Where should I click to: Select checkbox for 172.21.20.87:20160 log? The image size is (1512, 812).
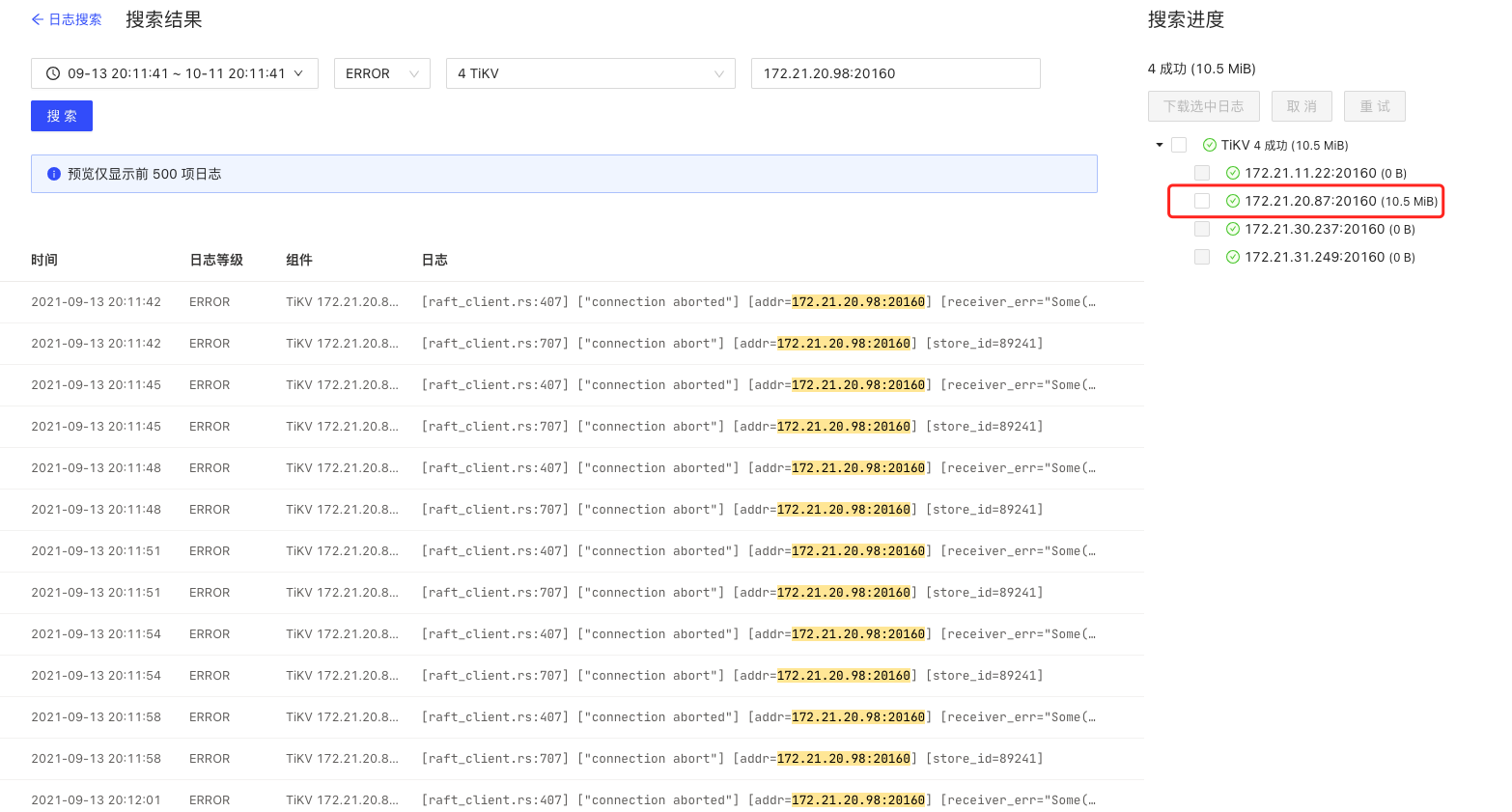pyautogui.click(x=1202, y=201)
